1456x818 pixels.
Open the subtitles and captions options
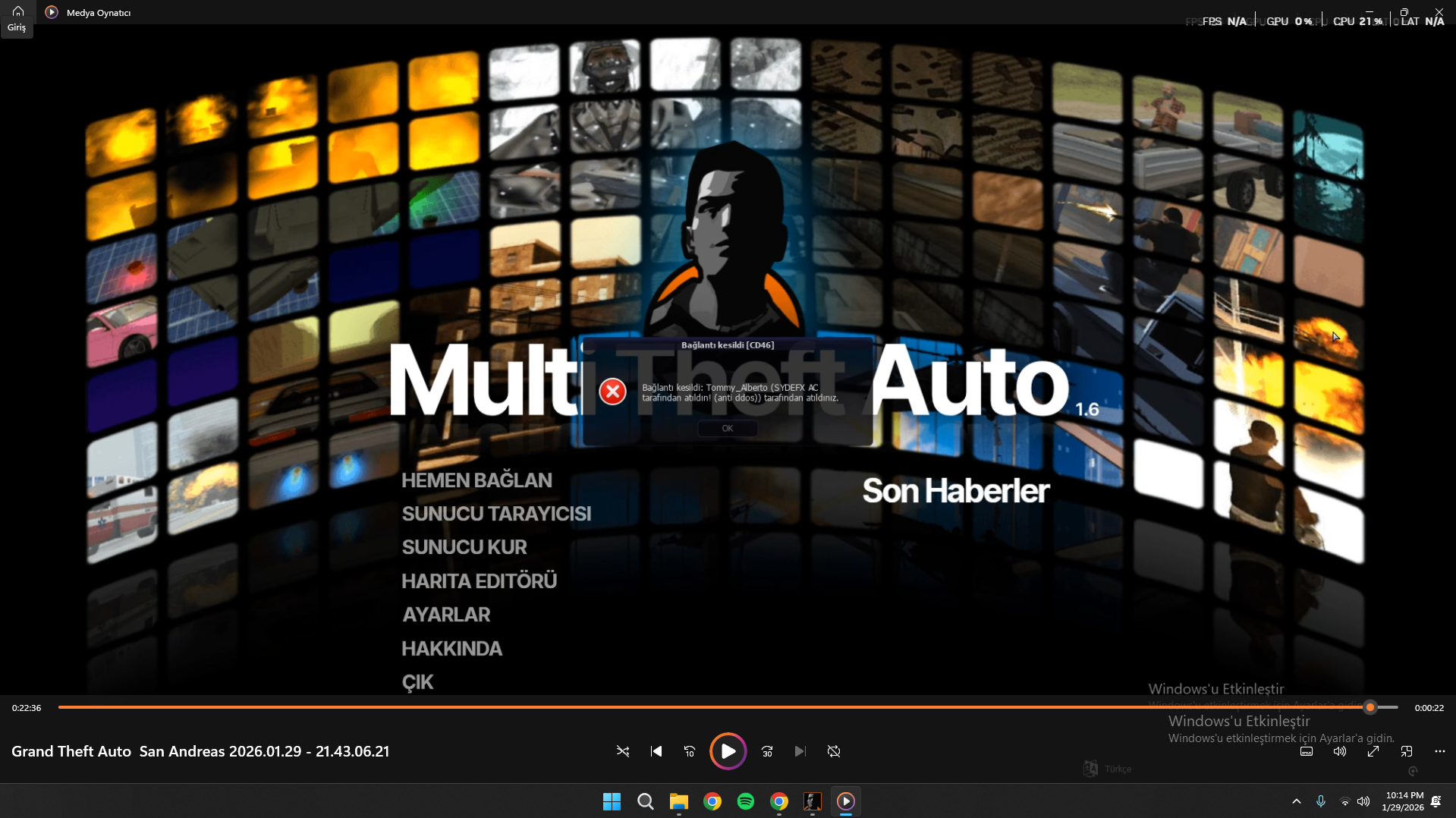tap(1307, 751)
